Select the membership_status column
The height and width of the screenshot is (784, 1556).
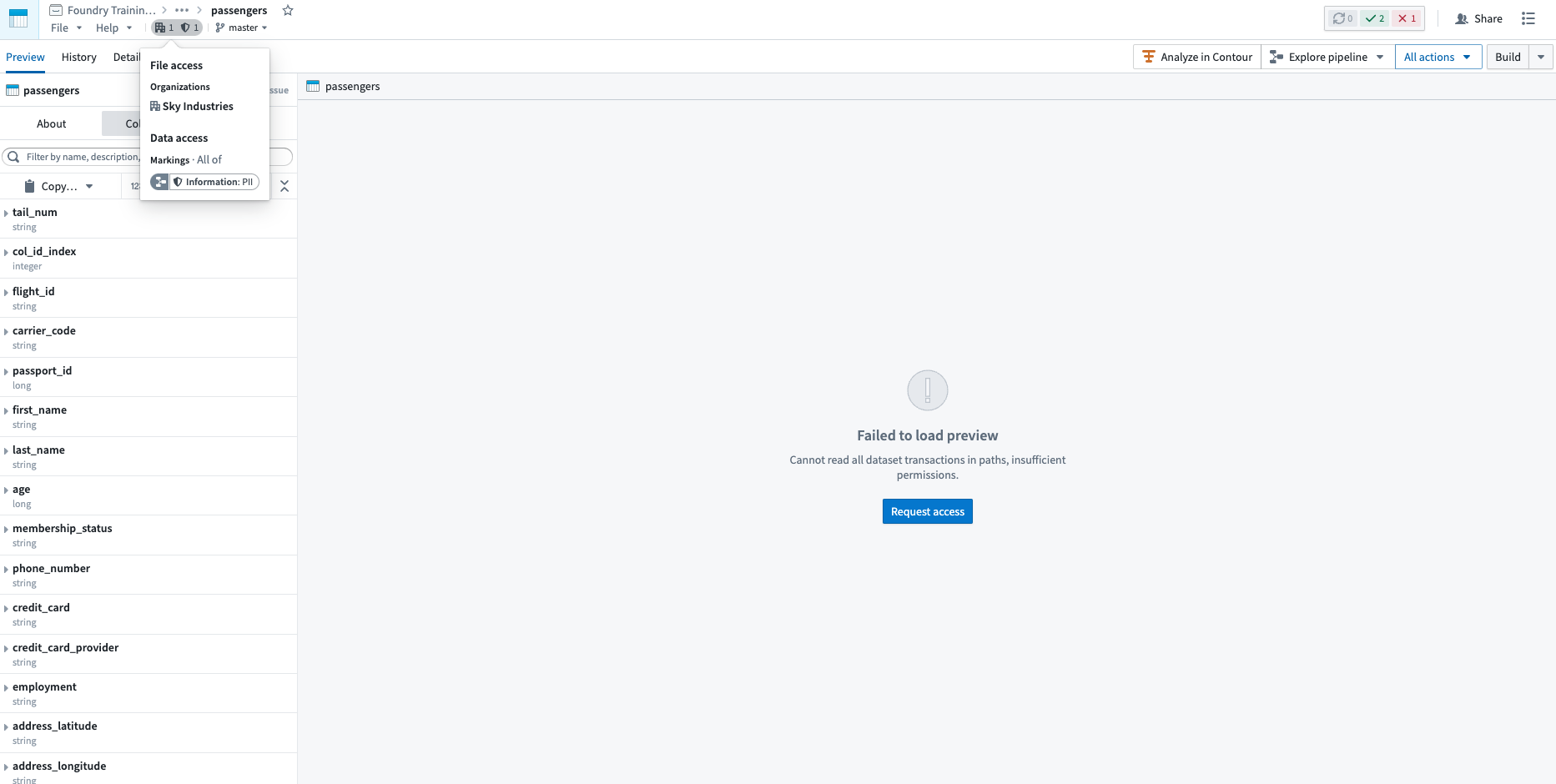point(149,535)
